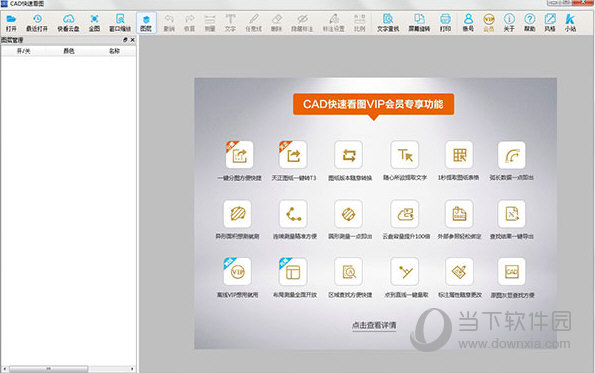Click the 点击查看详情 link
Viewport: 595px width, 373px height.
click(374, 325)
